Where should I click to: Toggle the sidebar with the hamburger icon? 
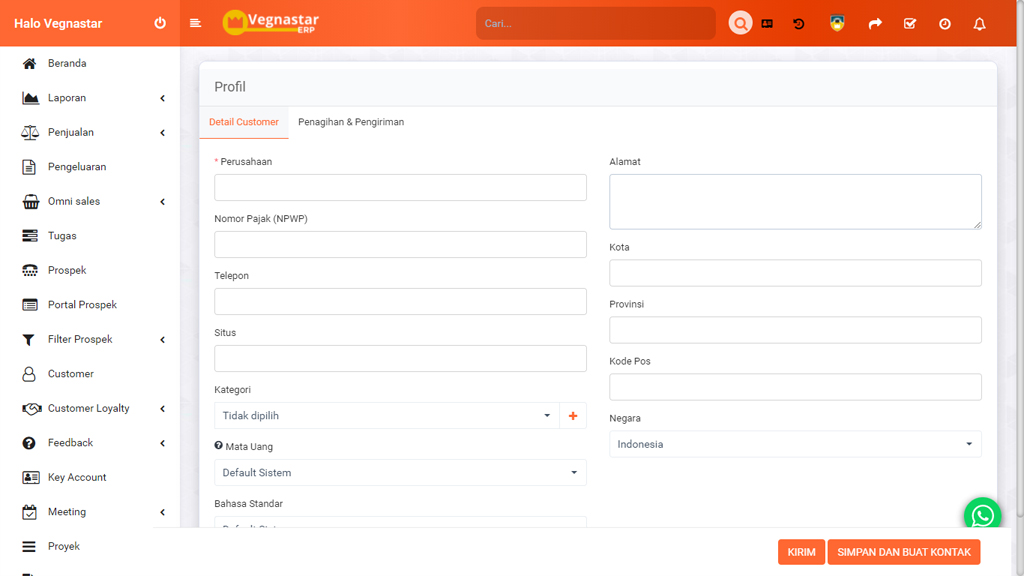pos(195,23)
